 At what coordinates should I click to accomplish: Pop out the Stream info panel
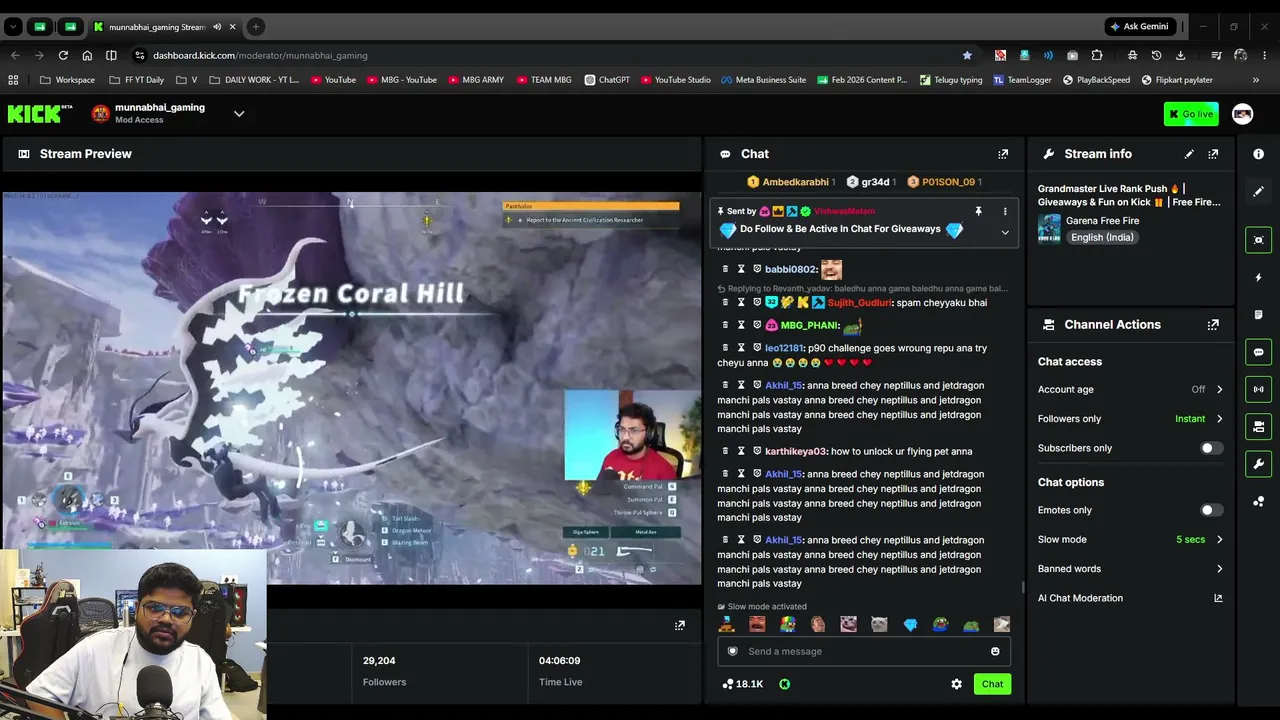tap(1213, 154)
